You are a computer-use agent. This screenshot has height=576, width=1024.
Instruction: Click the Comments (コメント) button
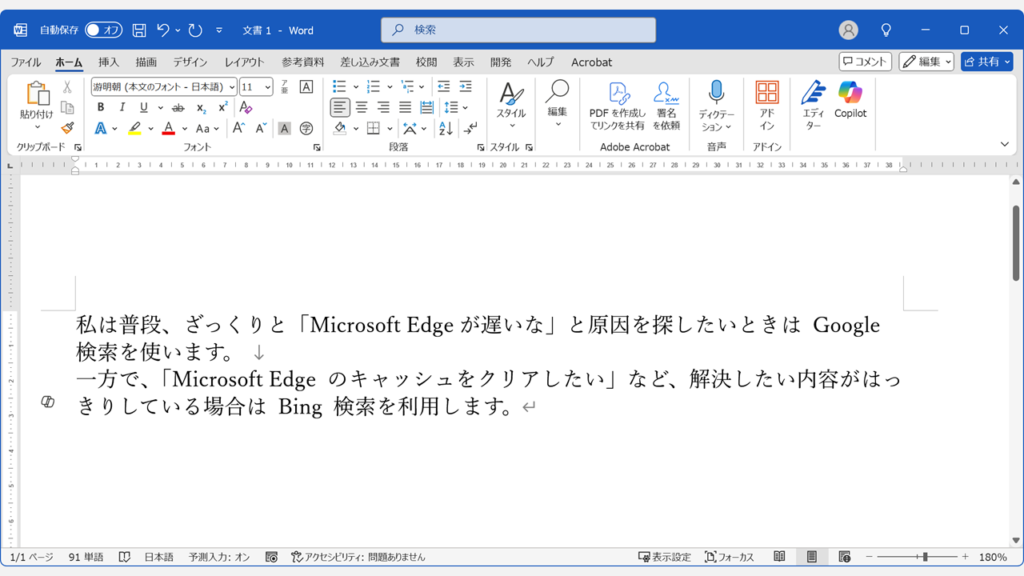coord(865,61)
